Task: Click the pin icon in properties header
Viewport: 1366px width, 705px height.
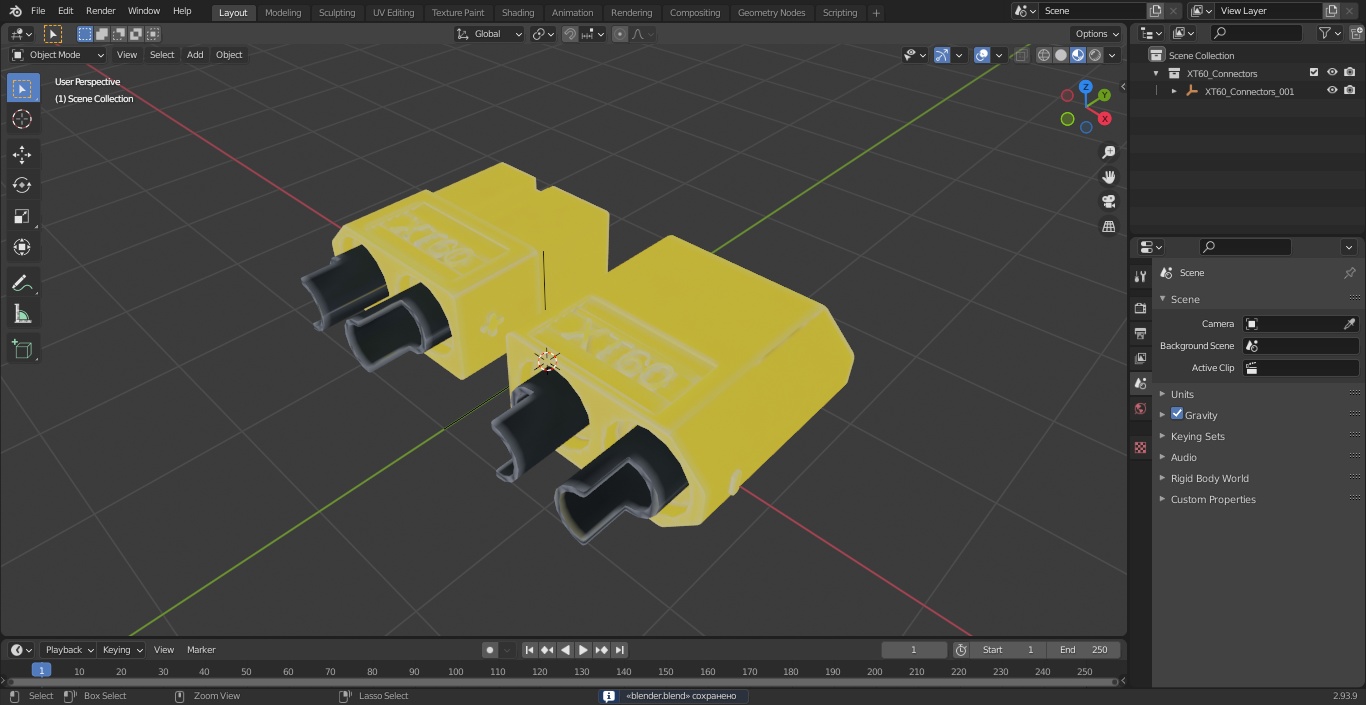Action: tap(1349, 273)
